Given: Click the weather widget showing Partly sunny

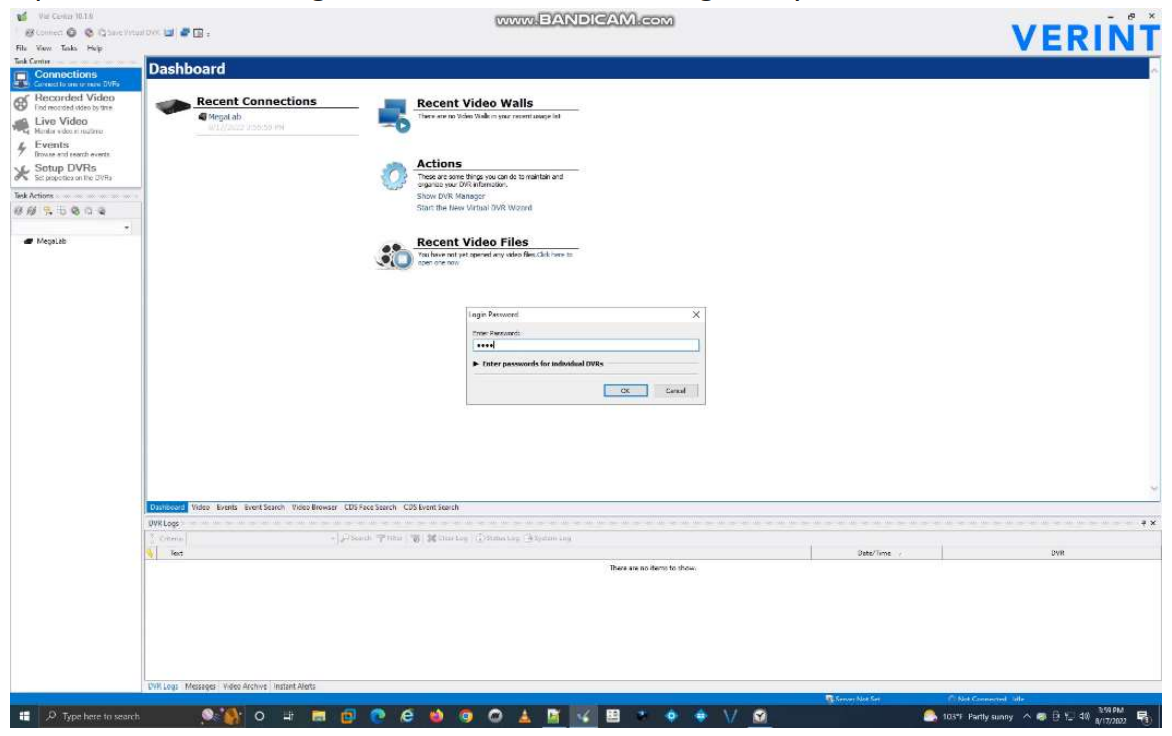Looking at the screenshot, I should coord(969,716).
